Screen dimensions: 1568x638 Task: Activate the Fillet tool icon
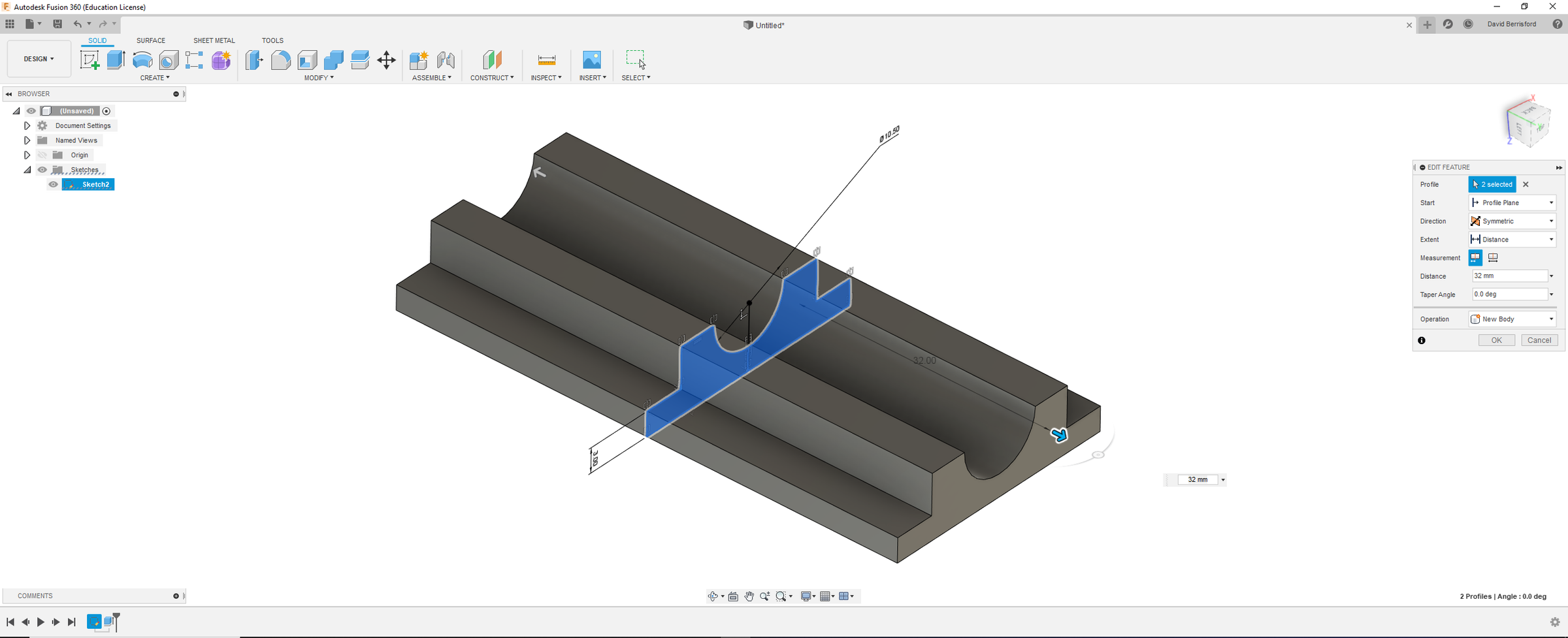280,60
